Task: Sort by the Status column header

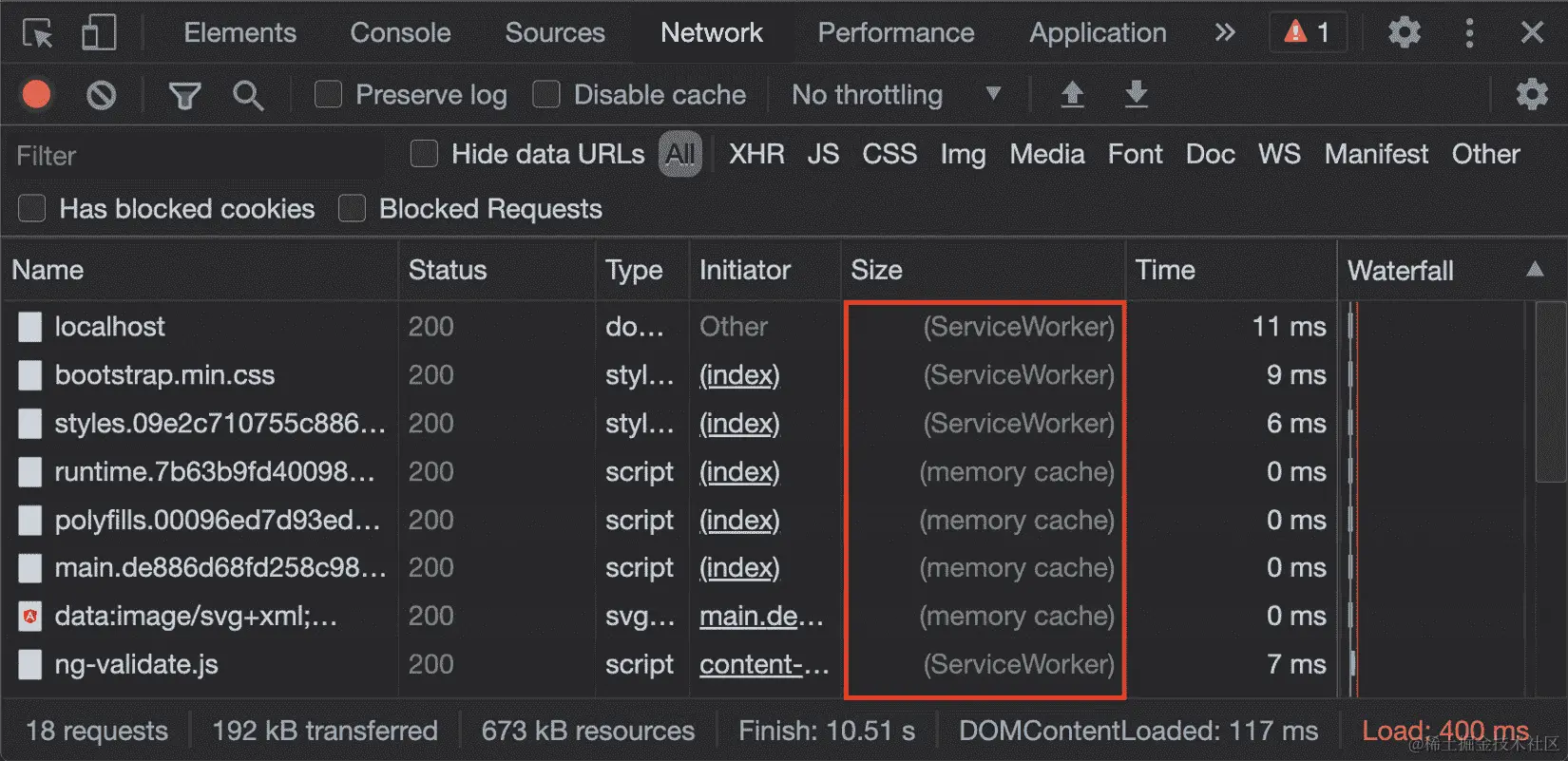Action: pyautogui.click(x=496, y=271)
